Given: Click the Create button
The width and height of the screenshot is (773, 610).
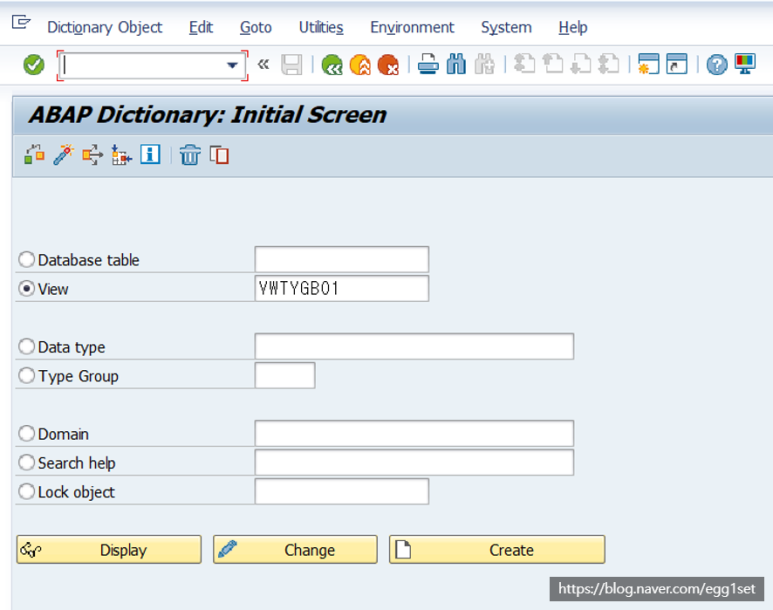Looking at the screenshot, I should tap(497, 549).
